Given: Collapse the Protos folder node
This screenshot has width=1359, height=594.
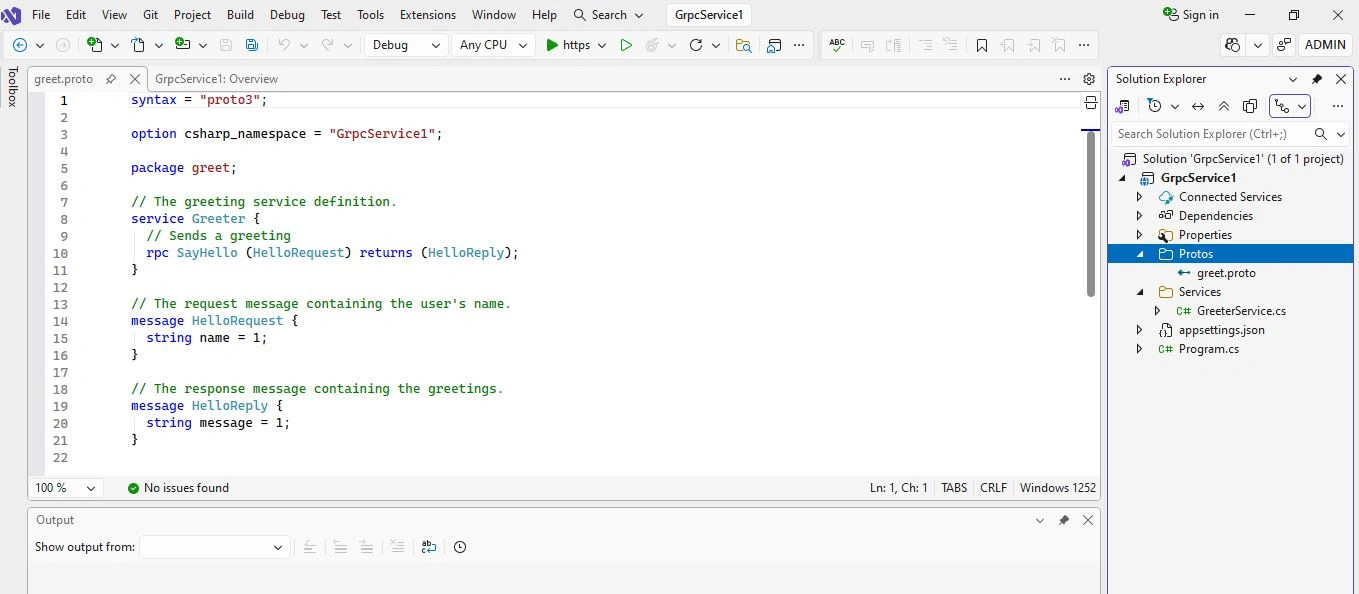Looking at the screenshot, I should coord(1140,254).
